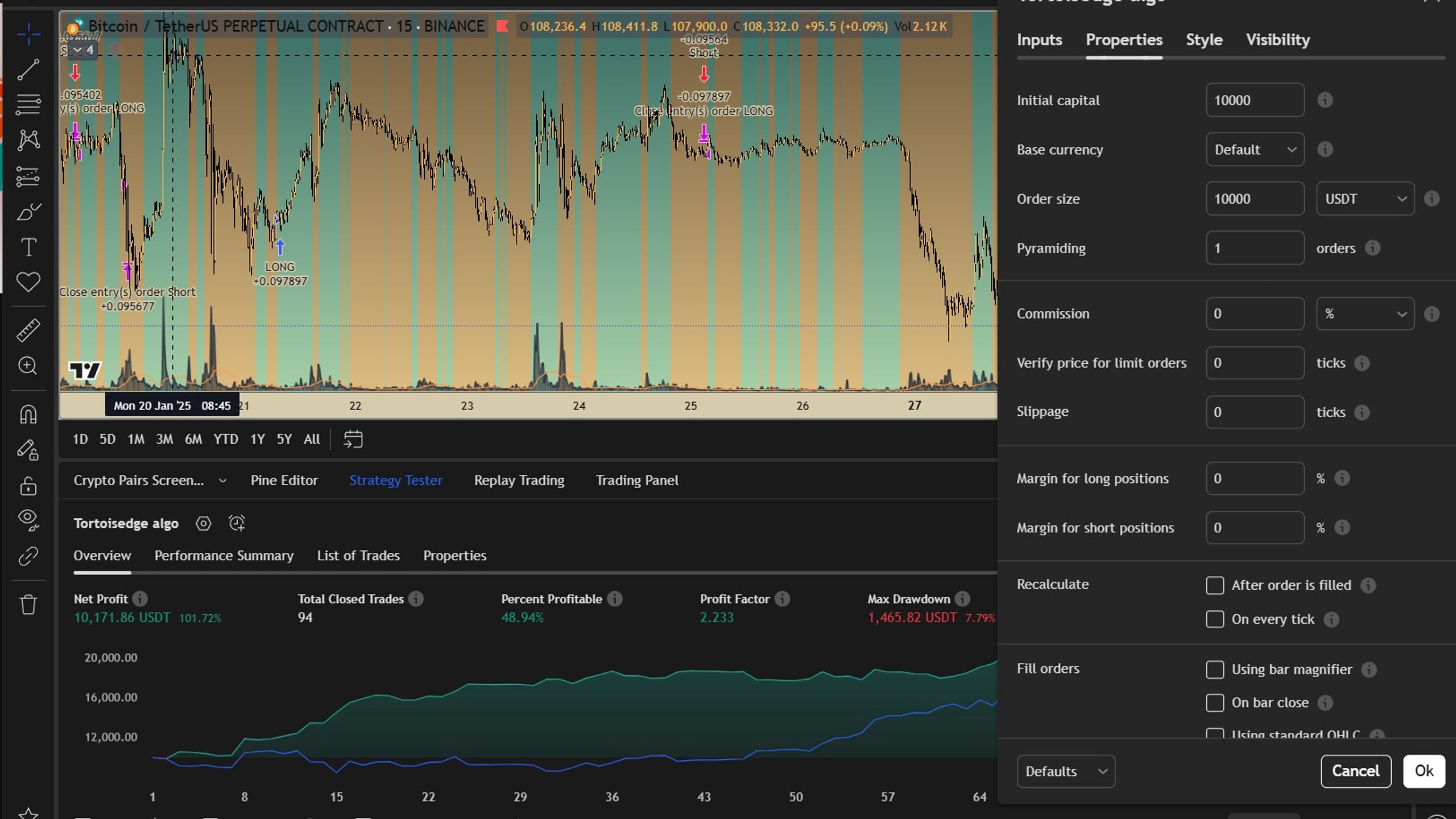Open the strategy report Properties tab

click(x=454, y=556)
